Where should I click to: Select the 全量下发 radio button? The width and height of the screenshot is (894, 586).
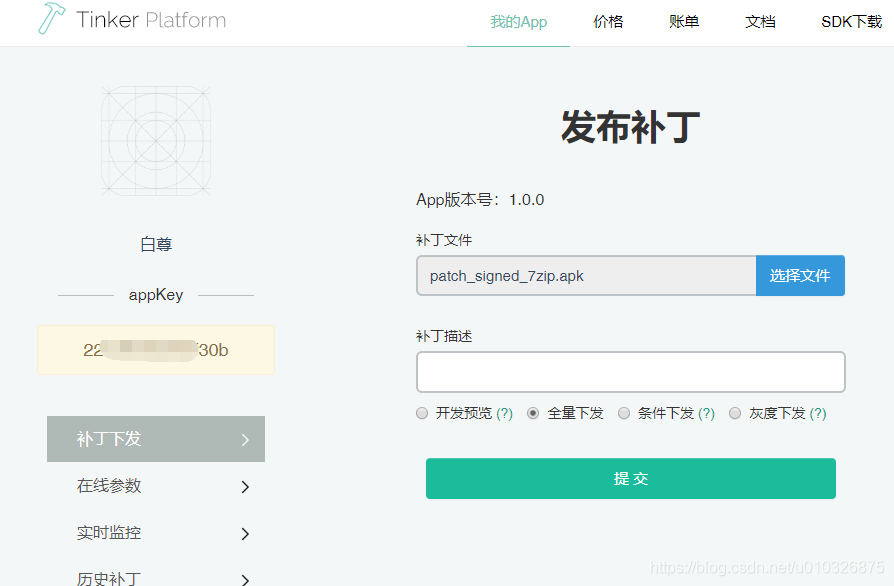[533, 413]
